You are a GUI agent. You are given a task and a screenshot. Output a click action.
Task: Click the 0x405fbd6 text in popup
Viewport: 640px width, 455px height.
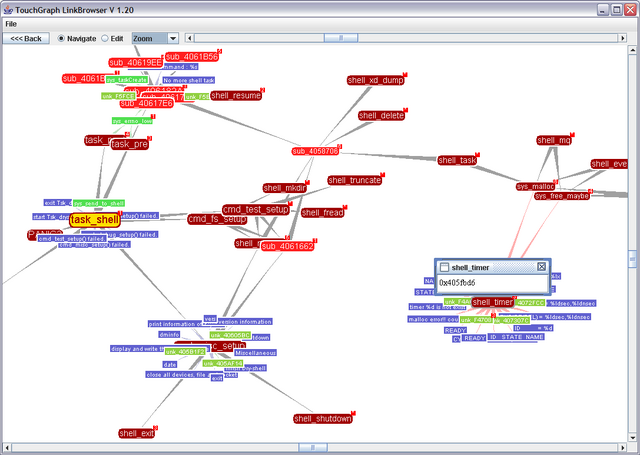[x=457, y=283]
